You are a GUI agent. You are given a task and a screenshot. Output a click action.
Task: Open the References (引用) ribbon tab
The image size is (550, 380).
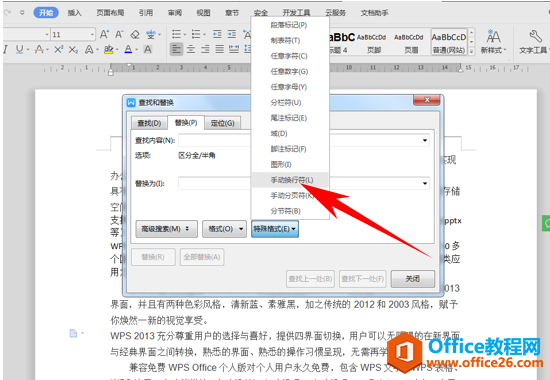[x=146, y=13]
